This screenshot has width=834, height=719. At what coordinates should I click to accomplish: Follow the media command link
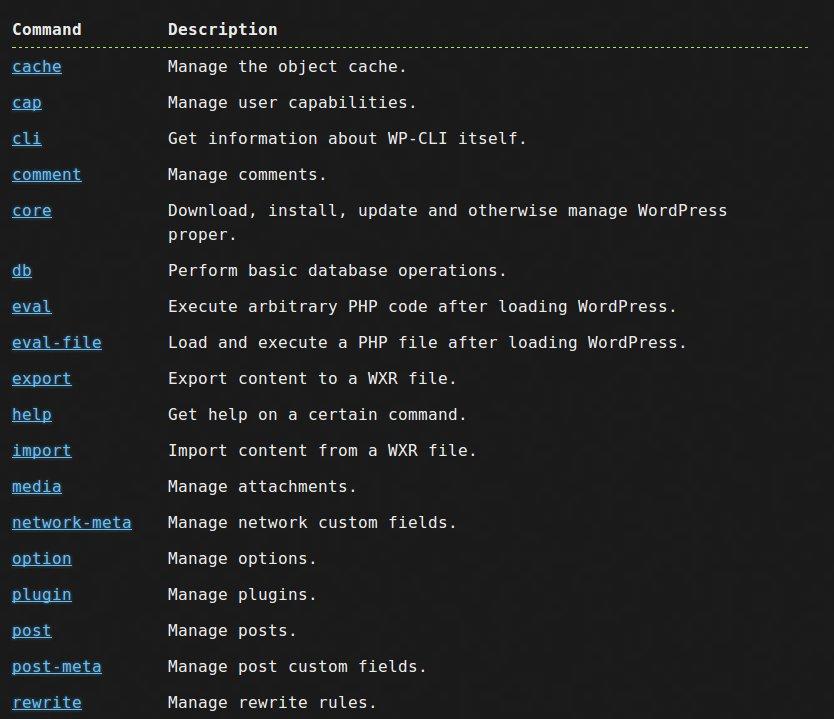pyautogui.click(x=37, y=487)
